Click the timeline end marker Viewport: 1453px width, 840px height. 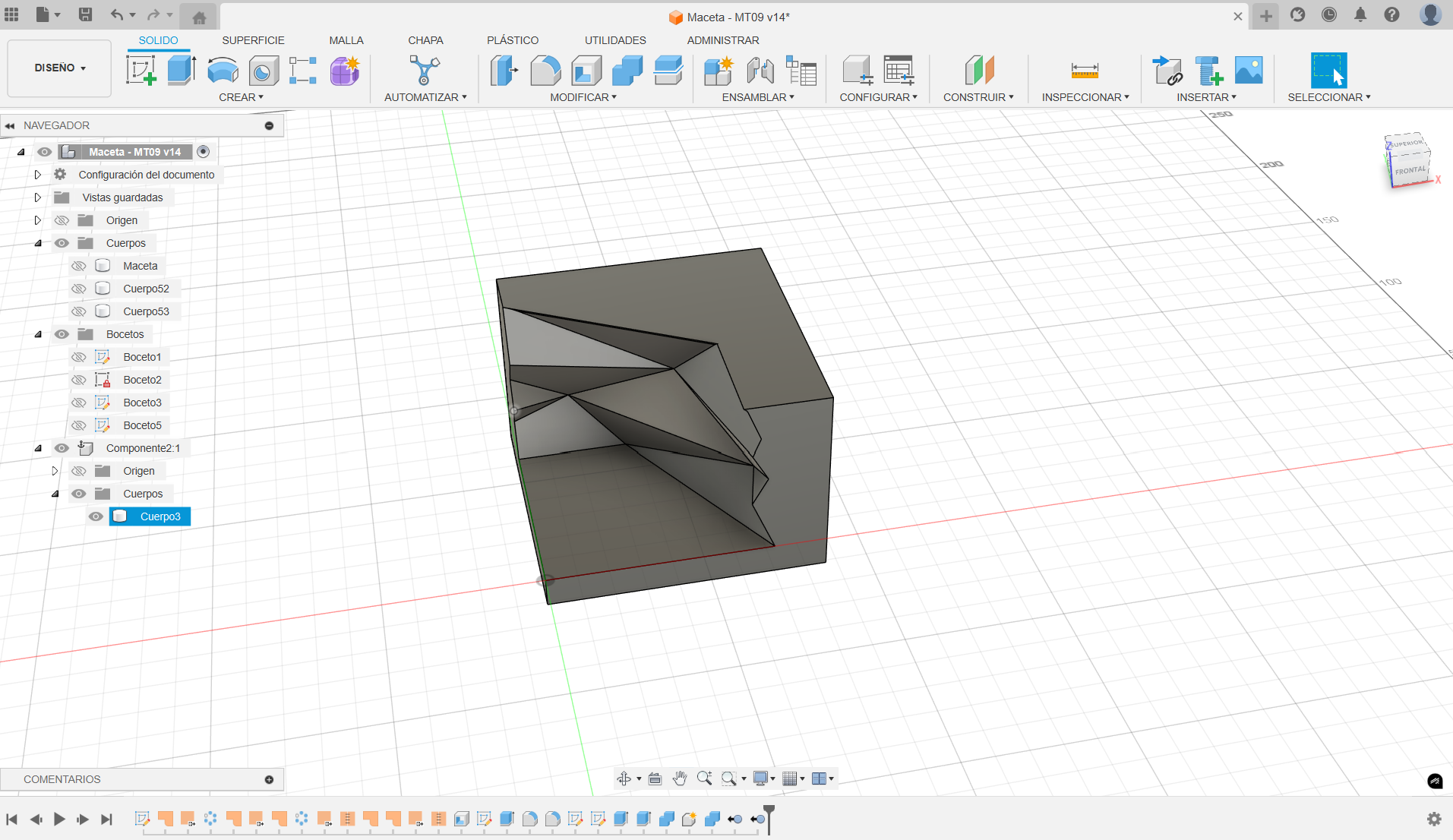coord(769,819)
